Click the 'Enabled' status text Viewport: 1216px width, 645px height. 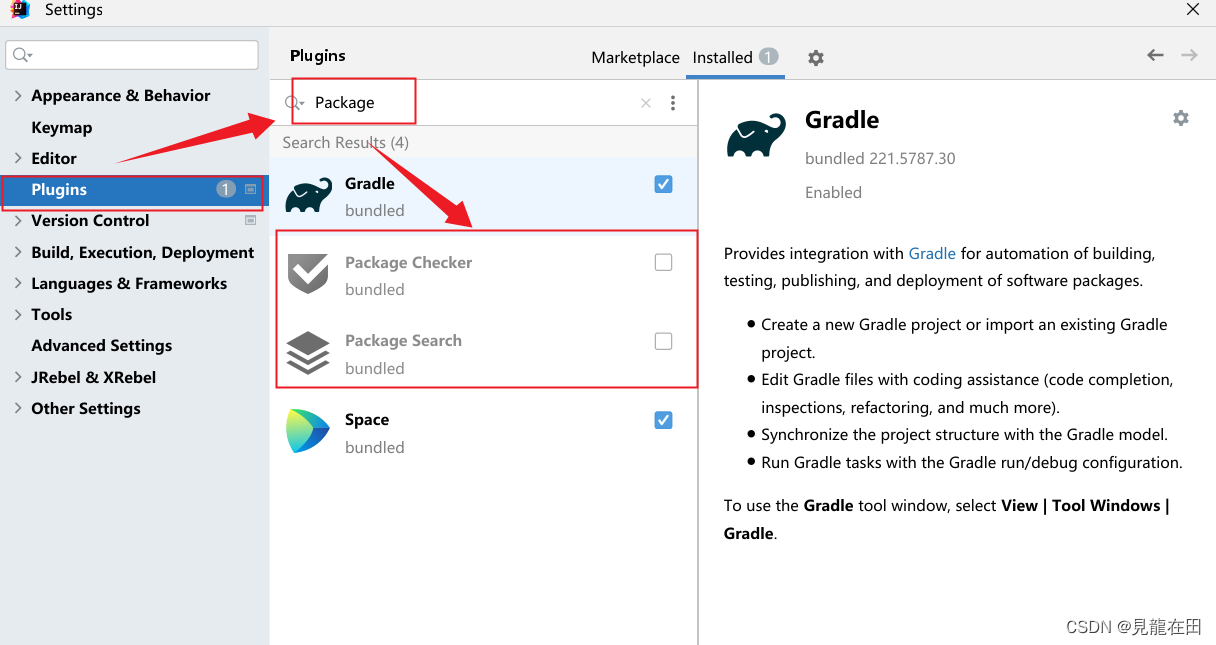(x=833, y=193)
